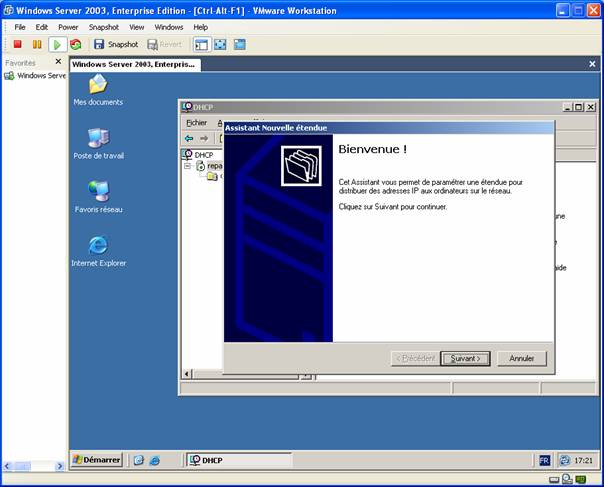Open the Démarrer start menu
This screenshot has width=604, height=487.
(97, 460)
